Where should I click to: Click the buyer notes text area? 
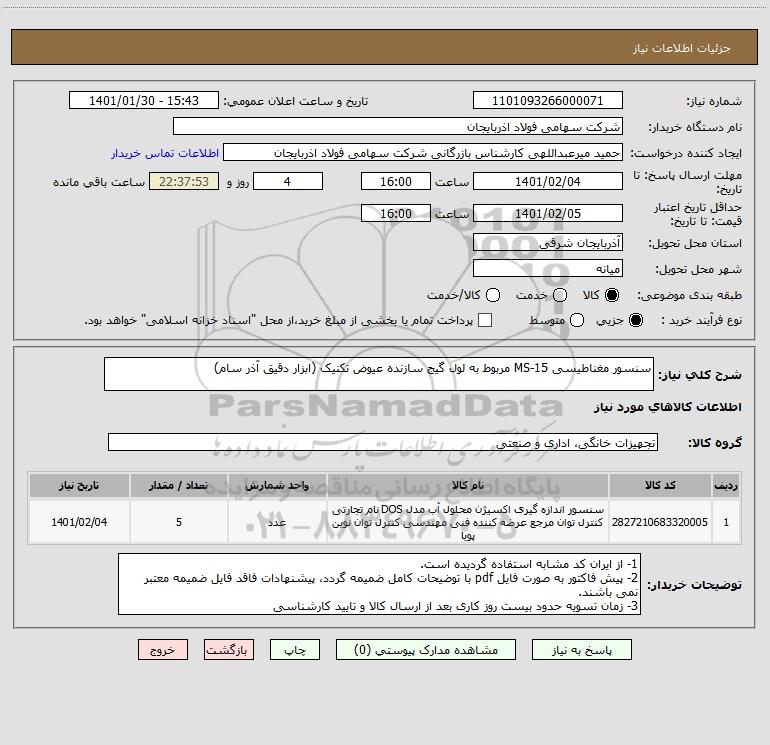click(x=380, y=584)
